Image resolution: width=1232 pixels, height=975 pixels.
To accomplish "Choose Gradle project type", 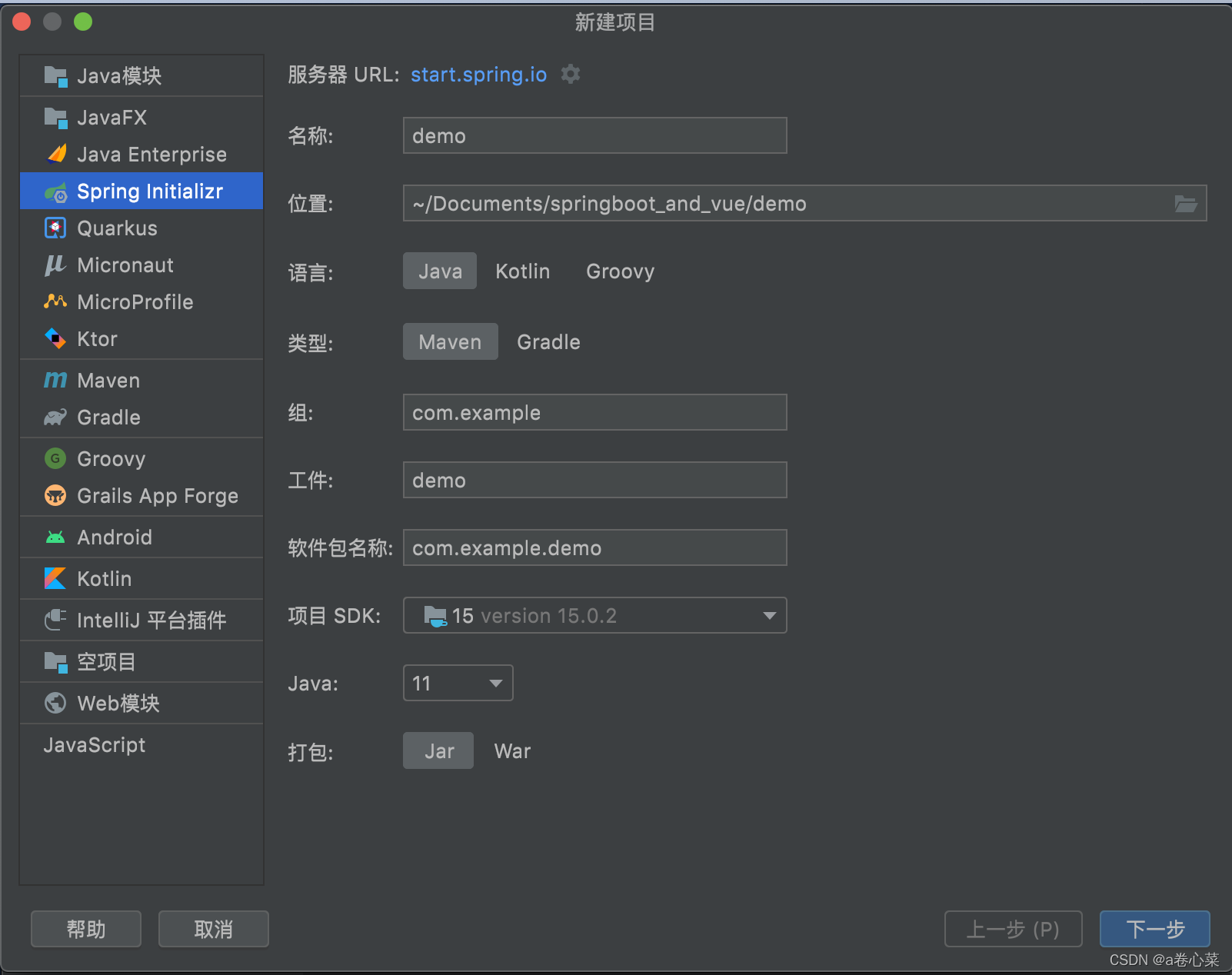I will 549,341.
